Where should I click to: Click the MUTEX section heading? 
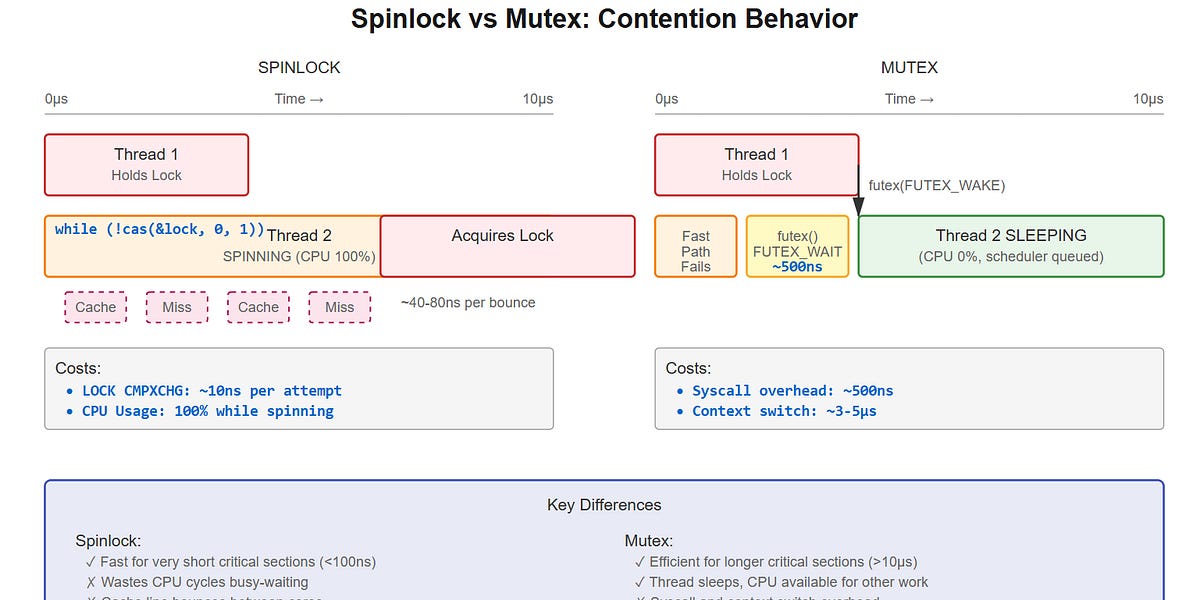pos(909,68)
